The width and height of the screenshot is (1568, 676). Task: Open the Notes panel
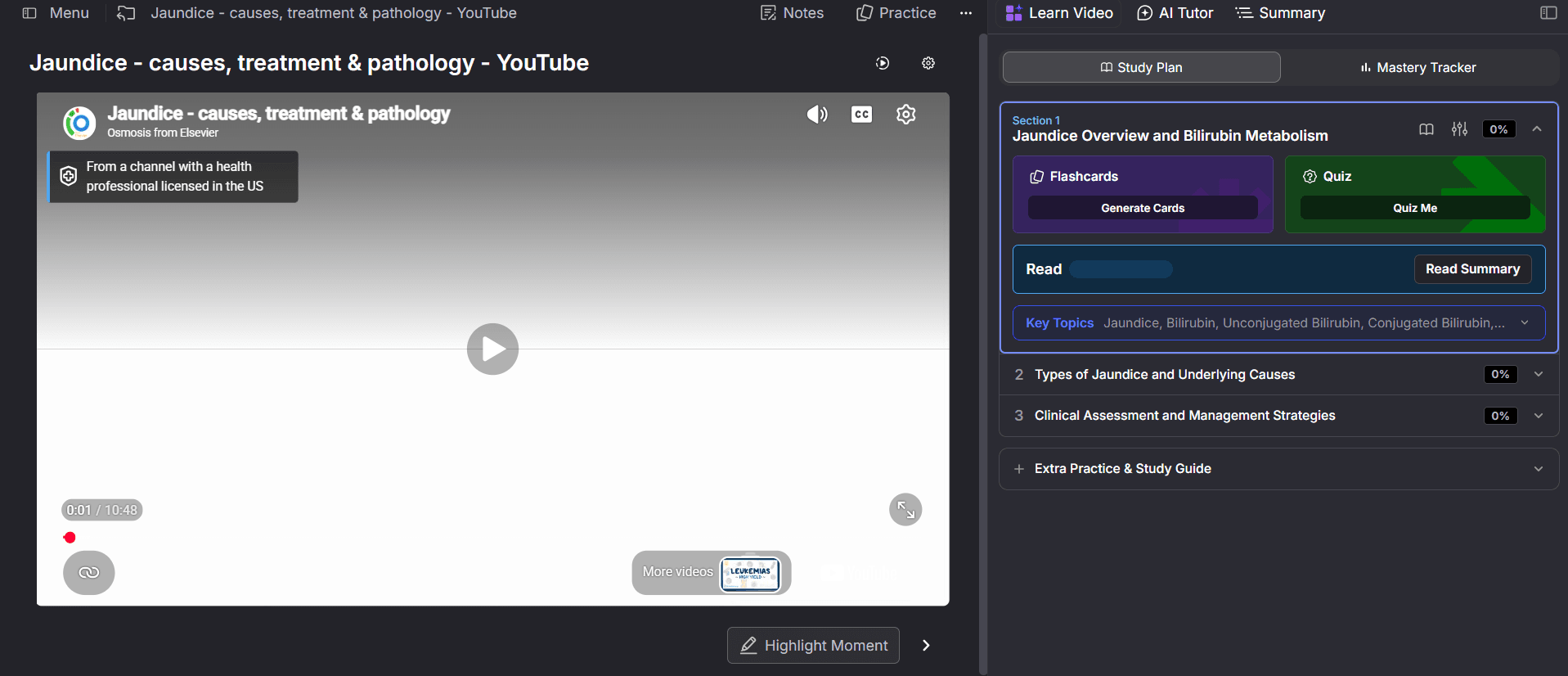pyautogui.click(x=792, y=13)
